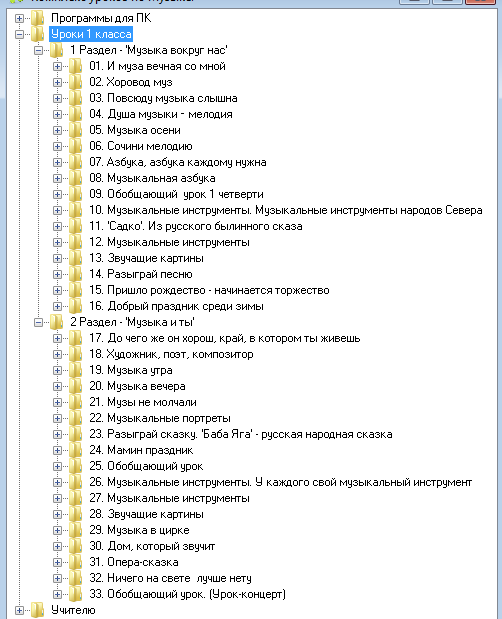502x619 pixels.
Task: Click folder icon next to 'Учителю'
Action: pyautogui.click(x=37, y=610)
